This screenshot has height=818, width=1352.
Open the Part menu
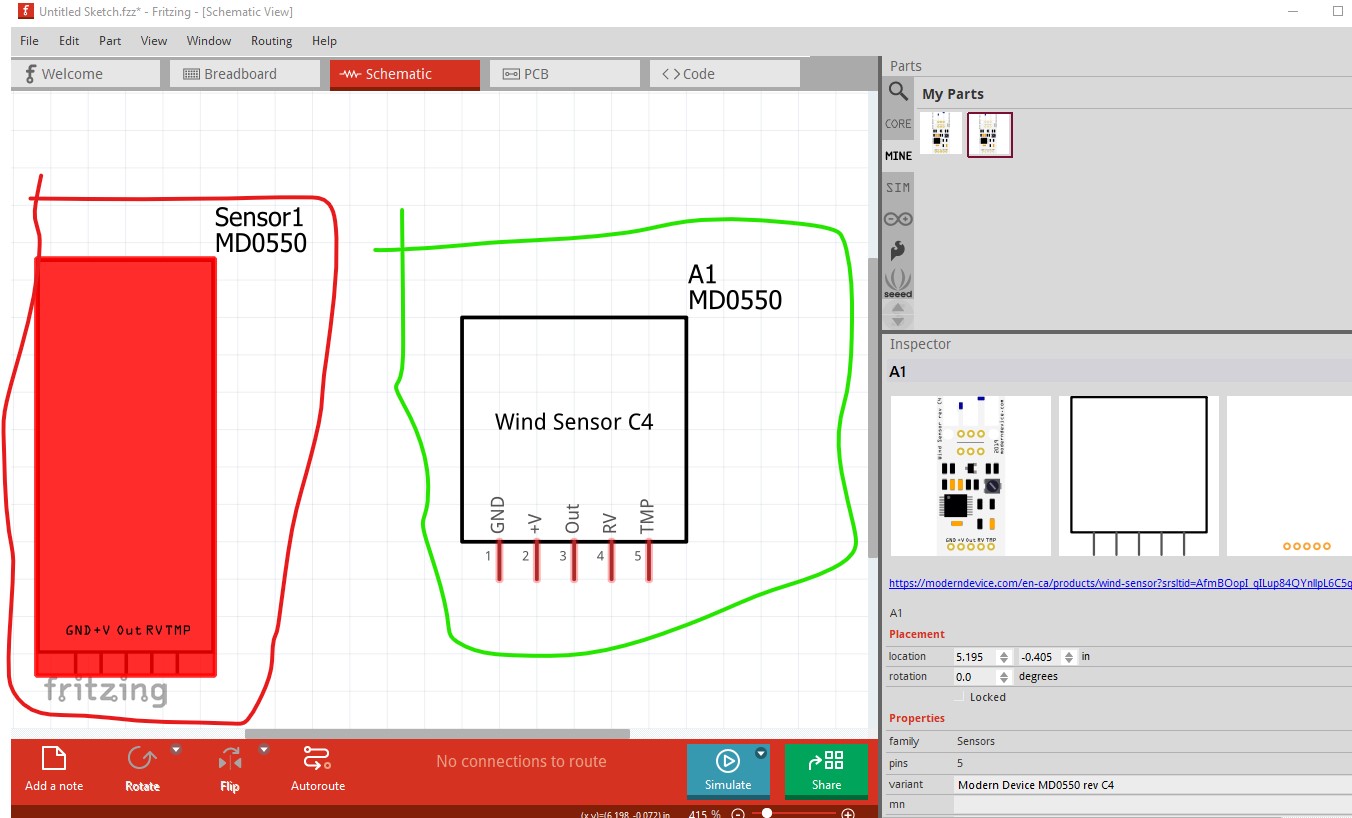tap(110, 41)
